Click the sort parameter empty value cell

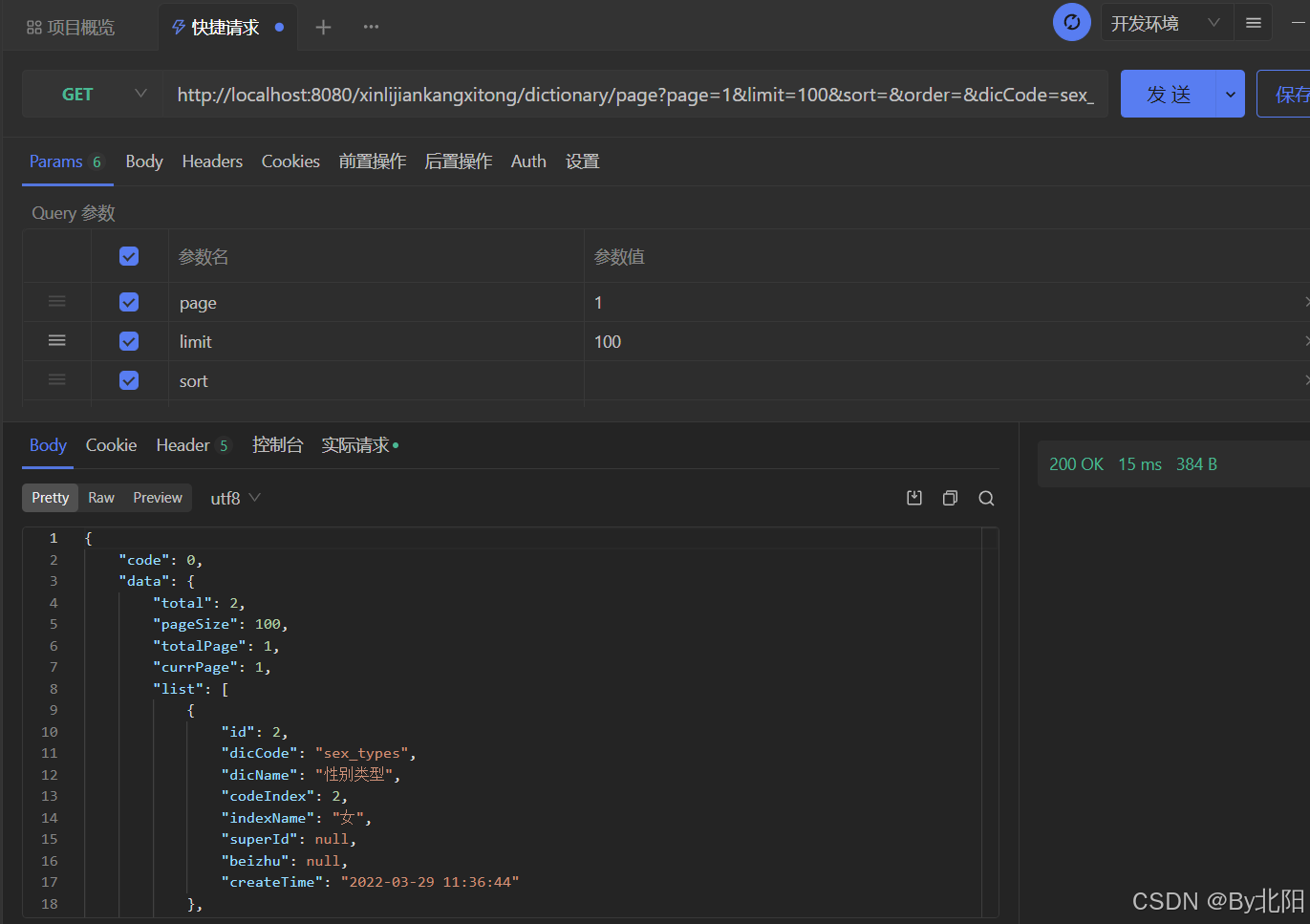point(946,381)
